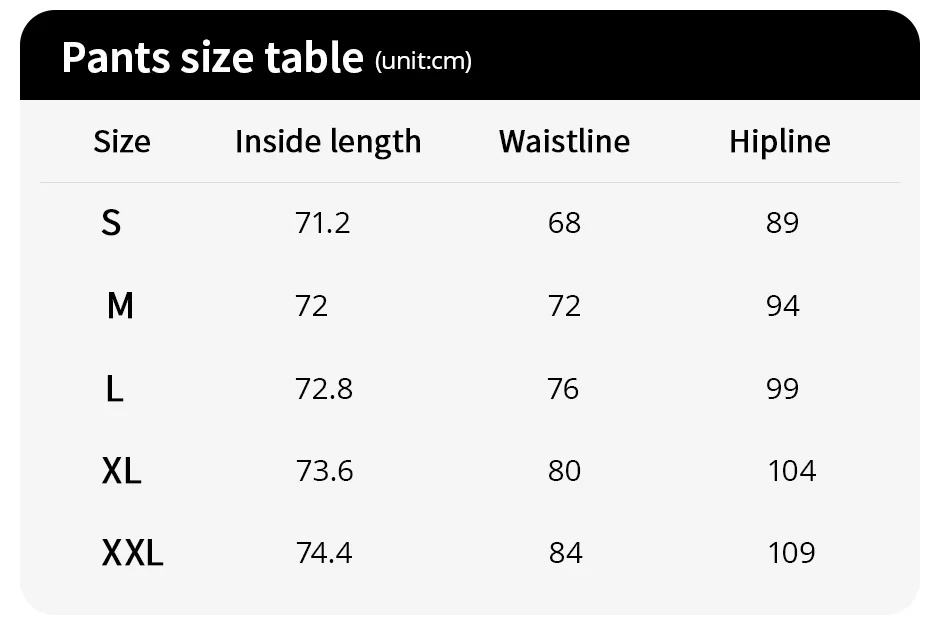
Task: Click the S size row label
Action: 111,223
